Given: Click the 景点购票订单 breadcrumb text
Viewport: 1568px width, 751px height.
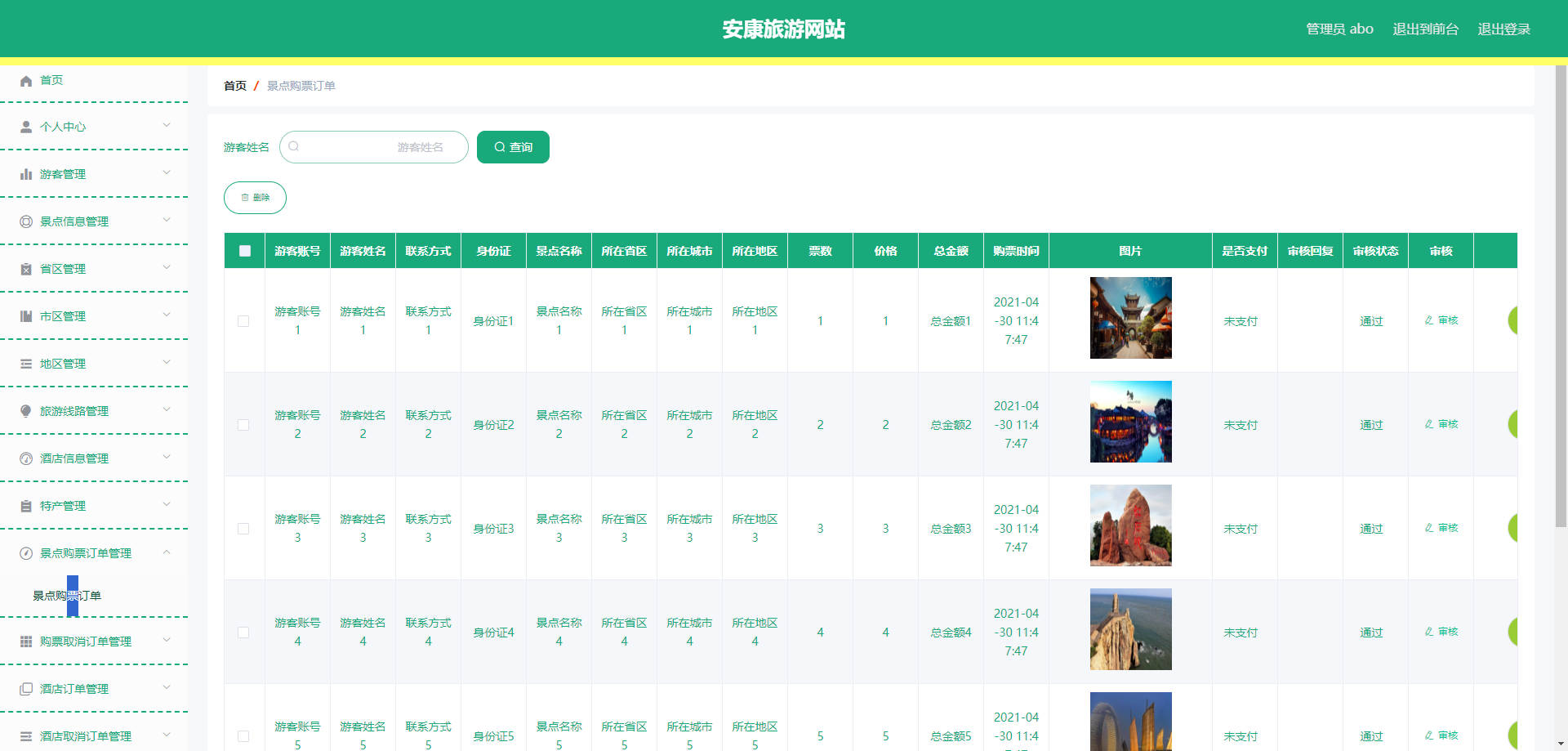Looking at the screenshot, I should pos(301,86).
